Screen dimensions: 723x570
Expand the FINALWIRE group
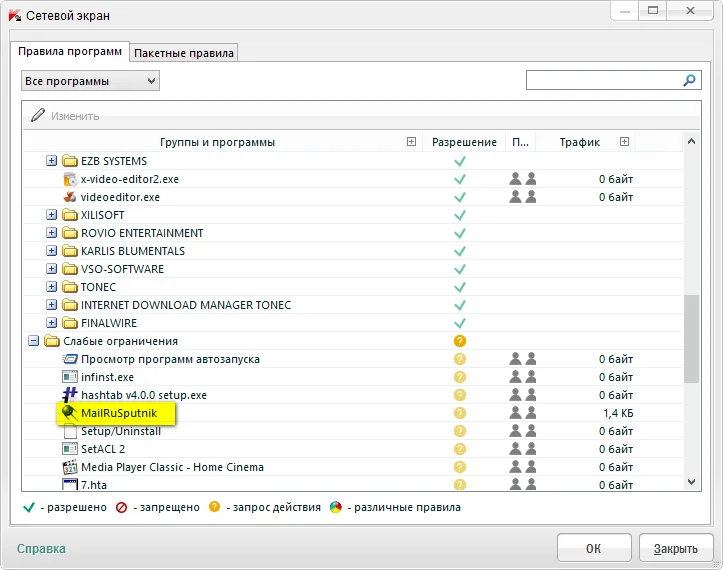pyautogui.click(x=52, y=323)
